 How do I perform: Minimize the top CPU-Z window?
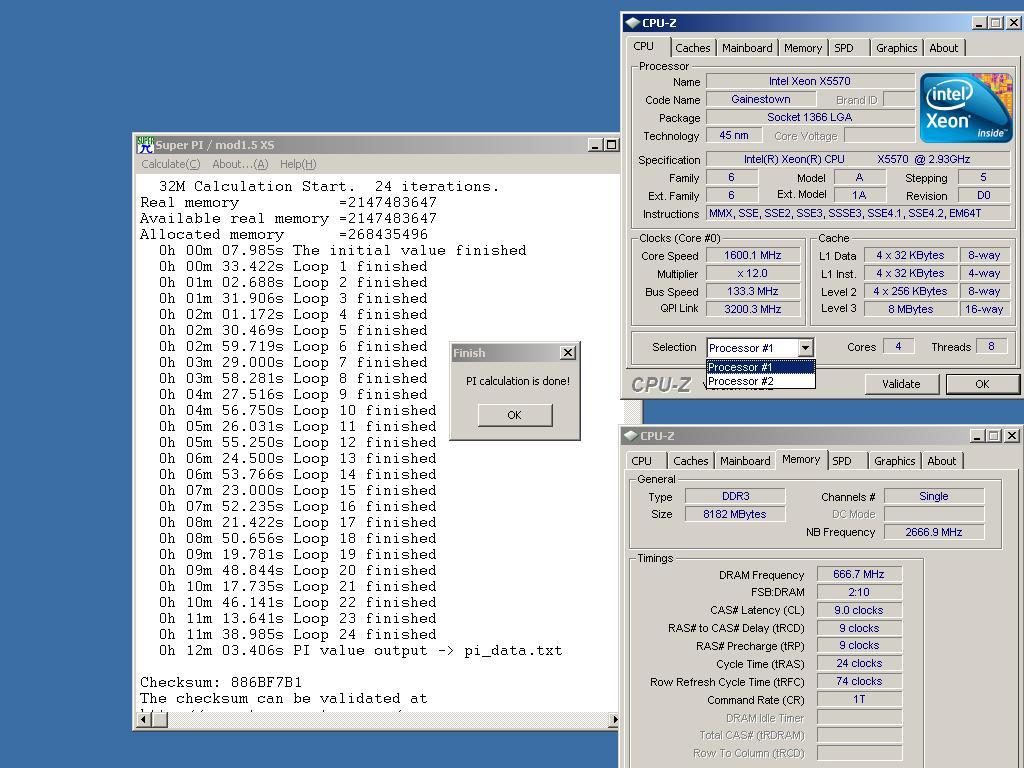pyautogui.click(x=980, y=23)
